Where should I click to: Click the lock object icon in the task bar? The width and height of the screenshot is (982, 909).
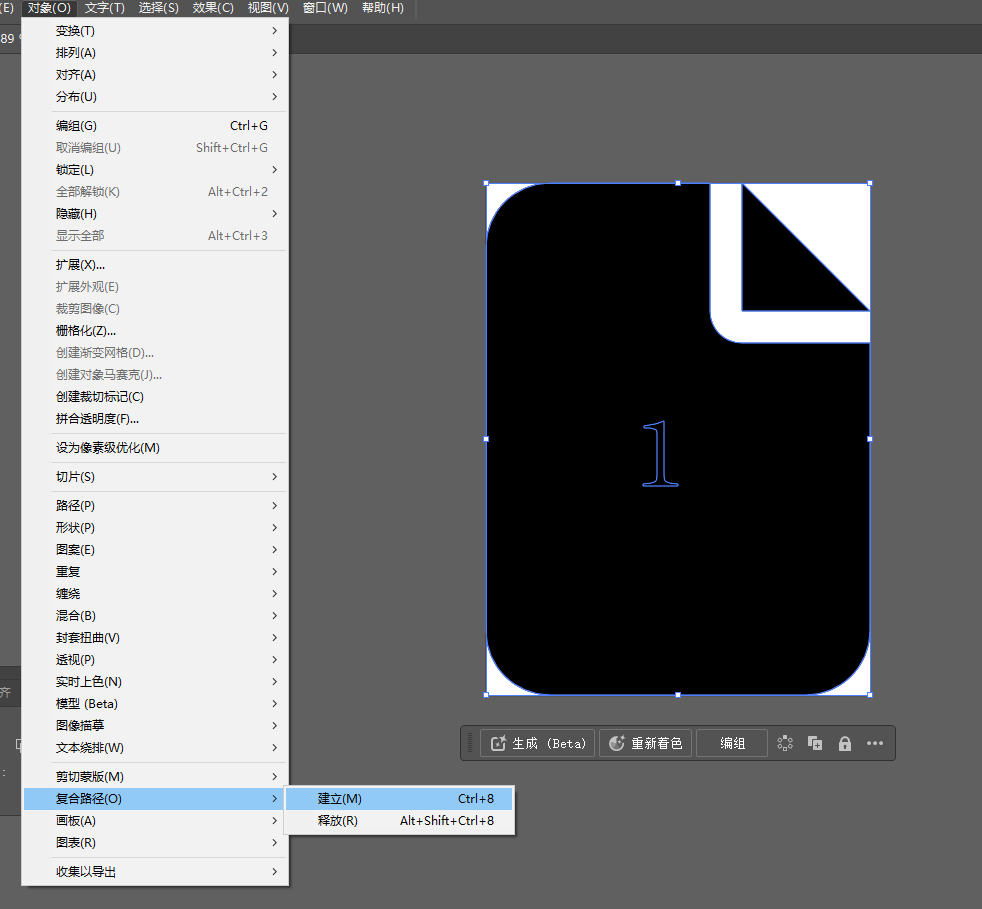[845, 743]
